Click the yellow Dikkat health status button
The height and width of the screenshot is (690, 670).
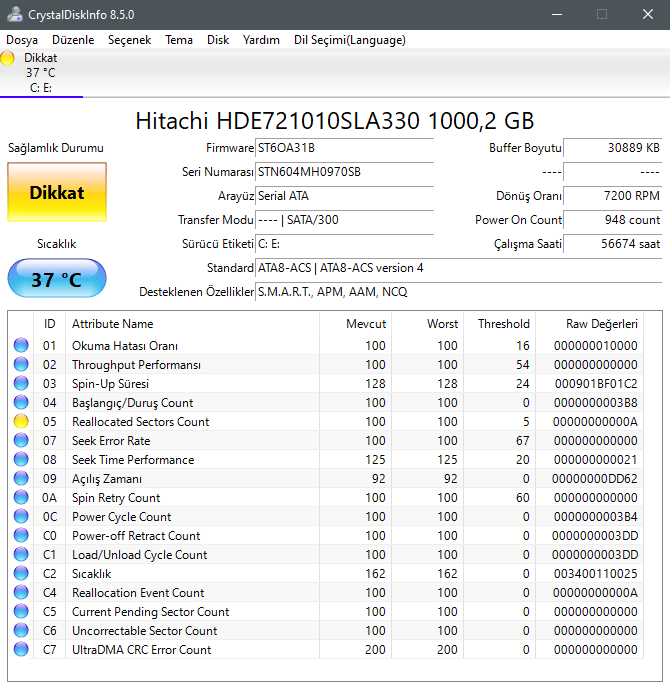click(56, 192)
